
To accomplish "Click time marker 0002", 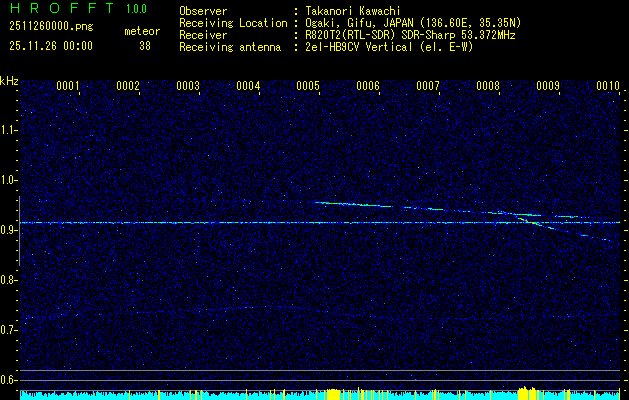I will [x=128, y=85].
